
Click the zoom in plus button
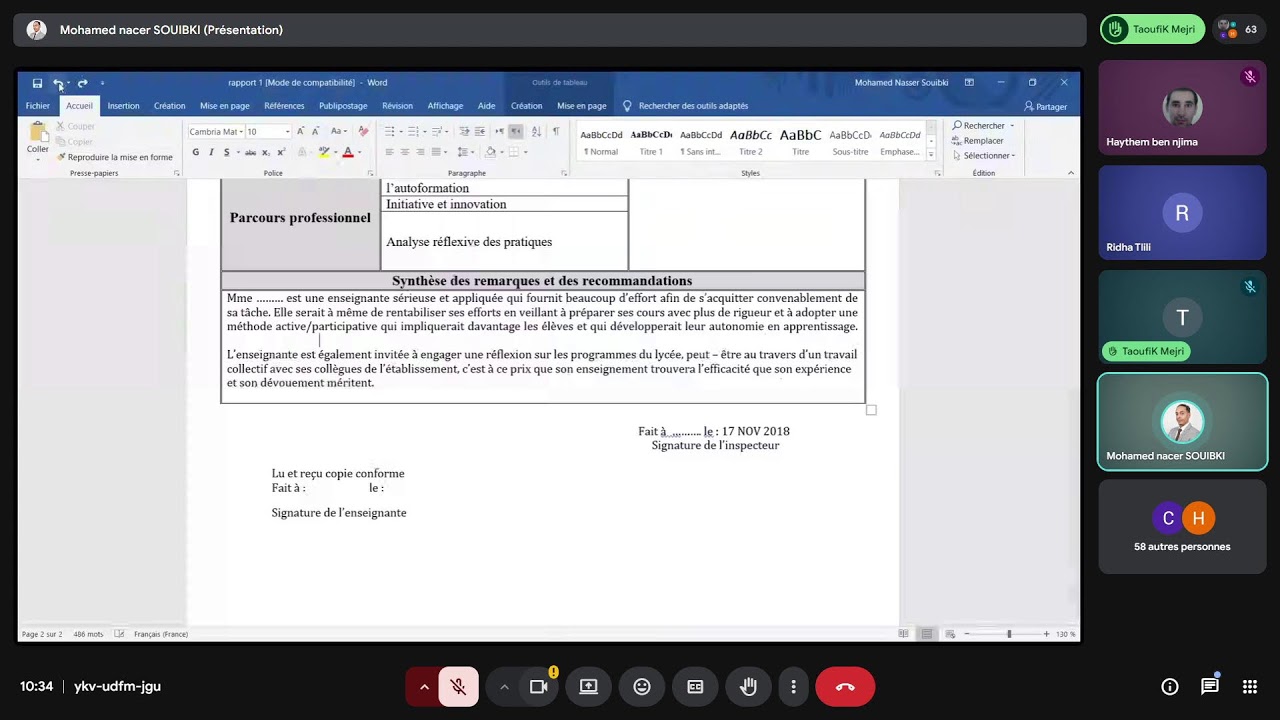click(1046, 634)
